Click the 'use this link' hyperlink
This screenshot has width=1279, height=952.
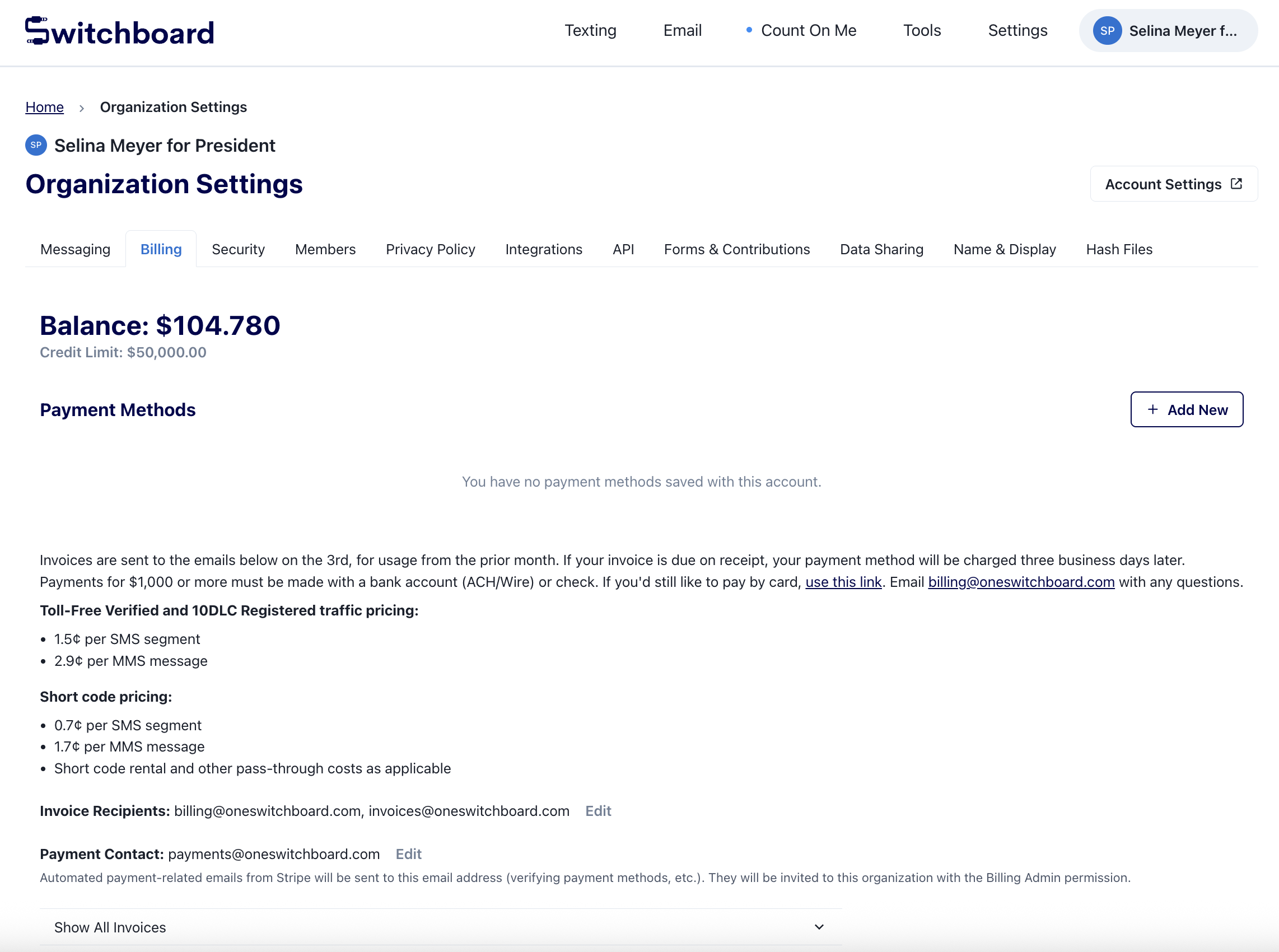pos(843,582)
